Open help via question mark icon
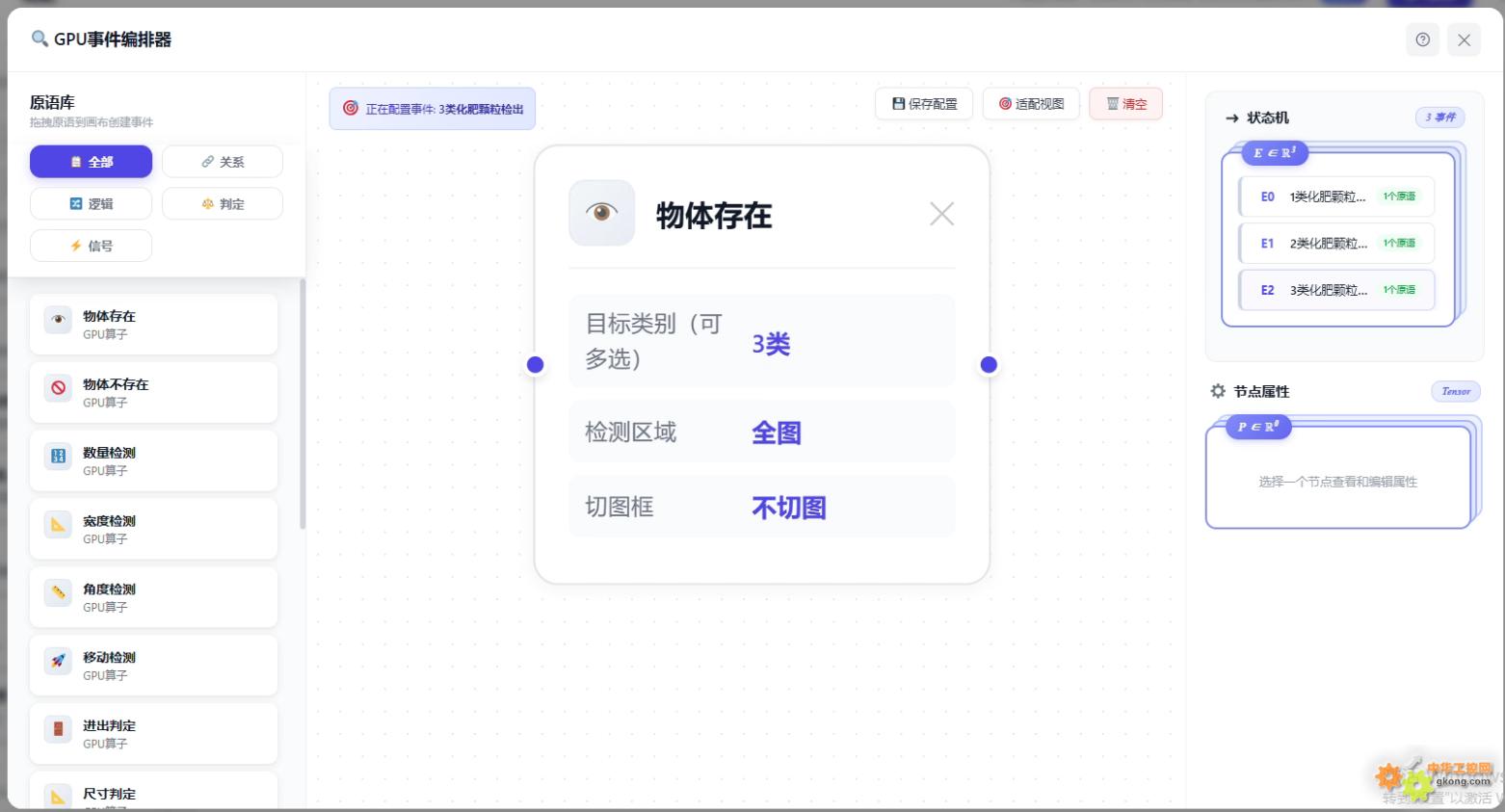Viewport: 1505px width, 812px height. tap(1422, 39)
